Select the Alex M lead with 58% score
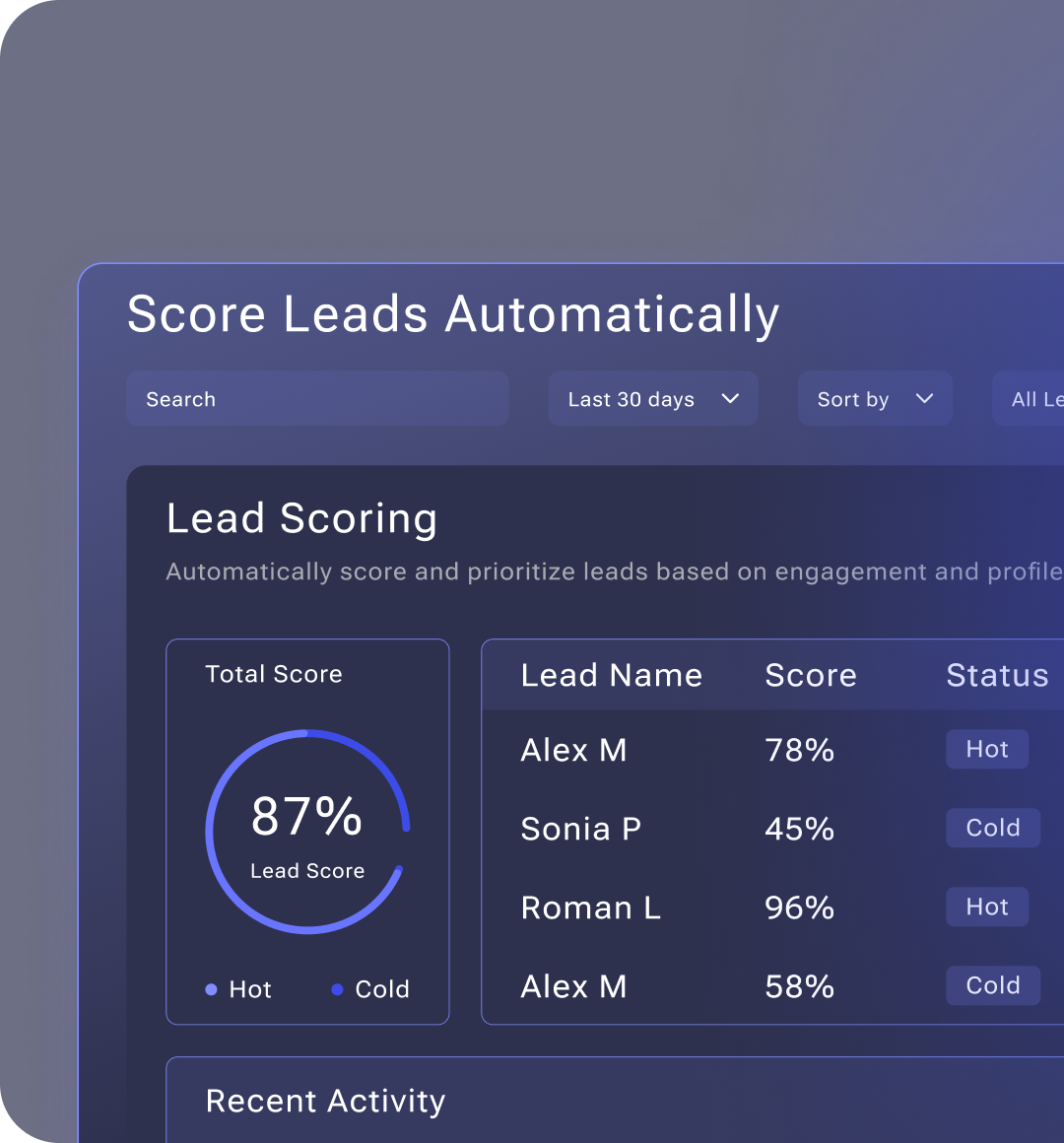The width and height of the screenshot is (1064, 1143). point(573,986)
